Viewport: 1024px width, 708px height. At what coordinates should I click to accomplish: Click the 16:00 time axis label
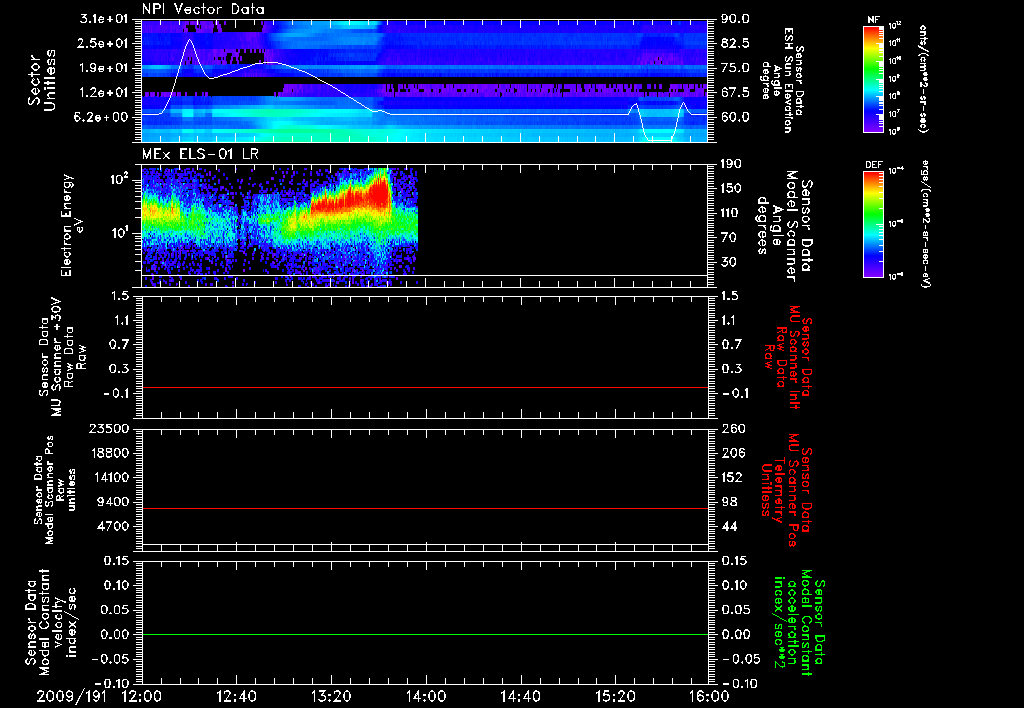[709, 696]
